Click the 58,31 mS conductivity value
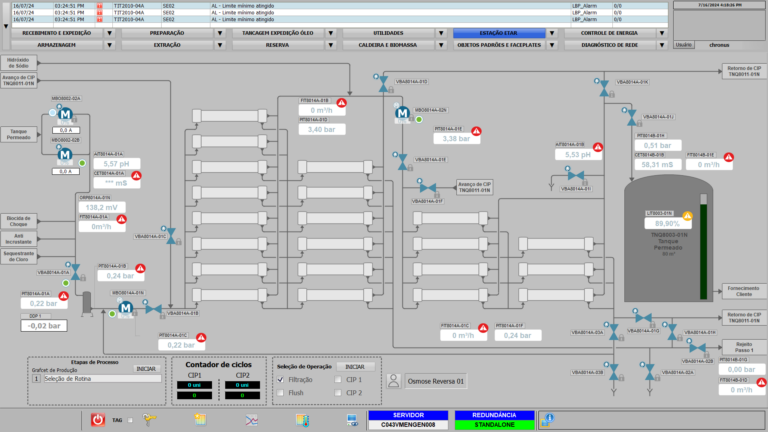This screenshot has width=768, height=432. (x=658, y=165)
